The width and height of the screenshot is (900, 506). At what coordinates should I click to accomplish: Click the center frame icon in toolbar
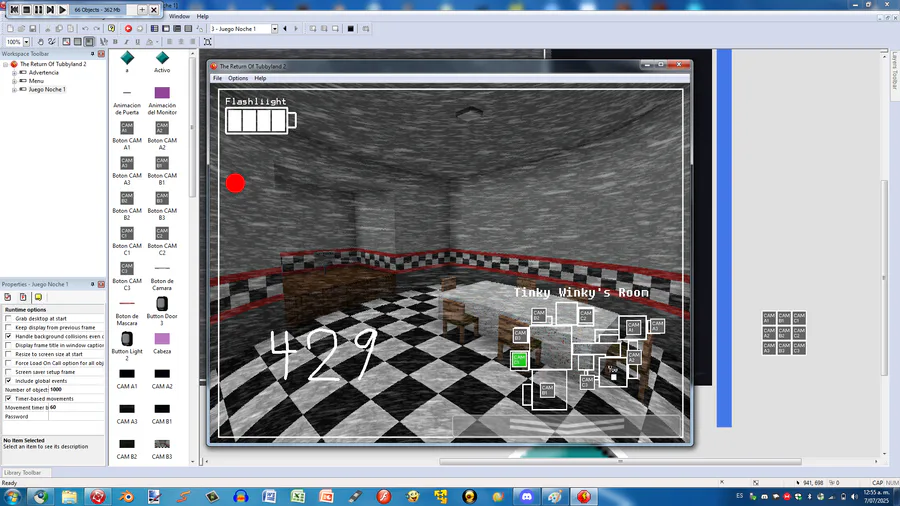[208, 42]
